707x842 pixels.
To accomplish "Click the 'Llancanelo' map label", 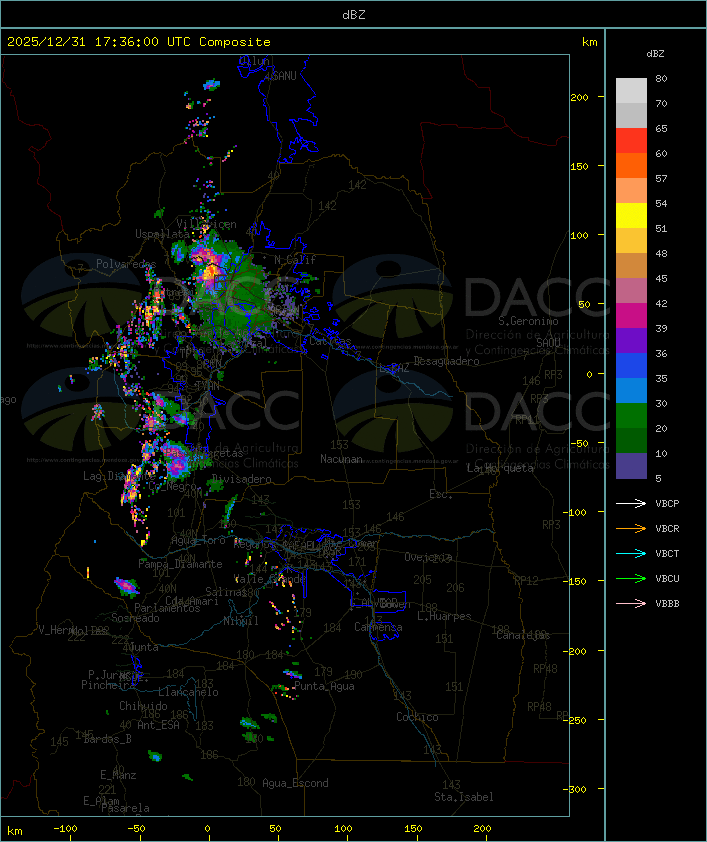I will 188,692.
